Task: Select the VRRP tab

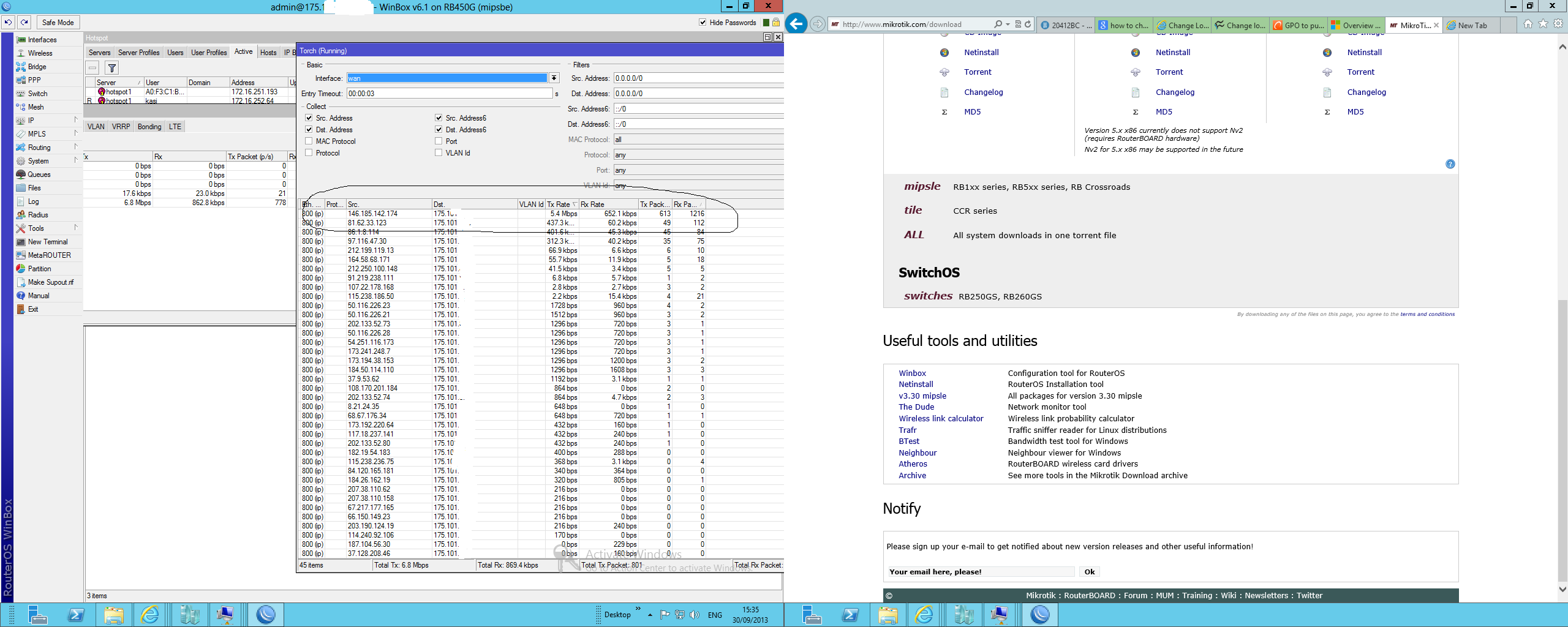Action: (x=121, y=127)
